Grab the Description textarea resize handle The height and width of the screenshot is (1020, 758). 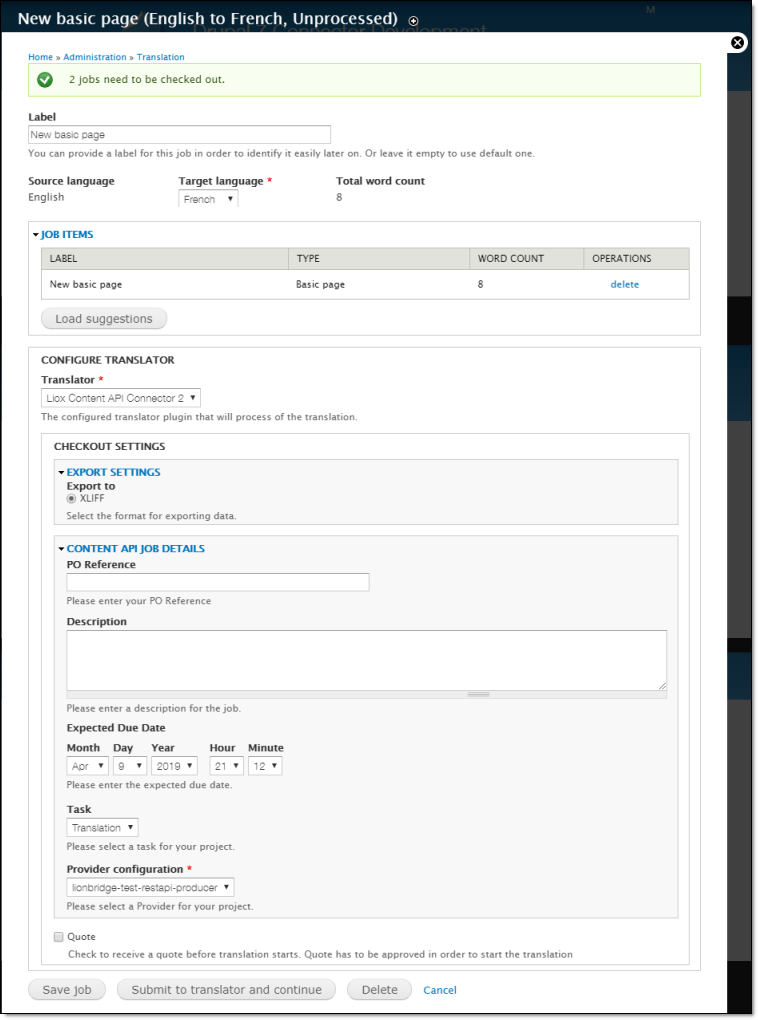pos(478,694)
